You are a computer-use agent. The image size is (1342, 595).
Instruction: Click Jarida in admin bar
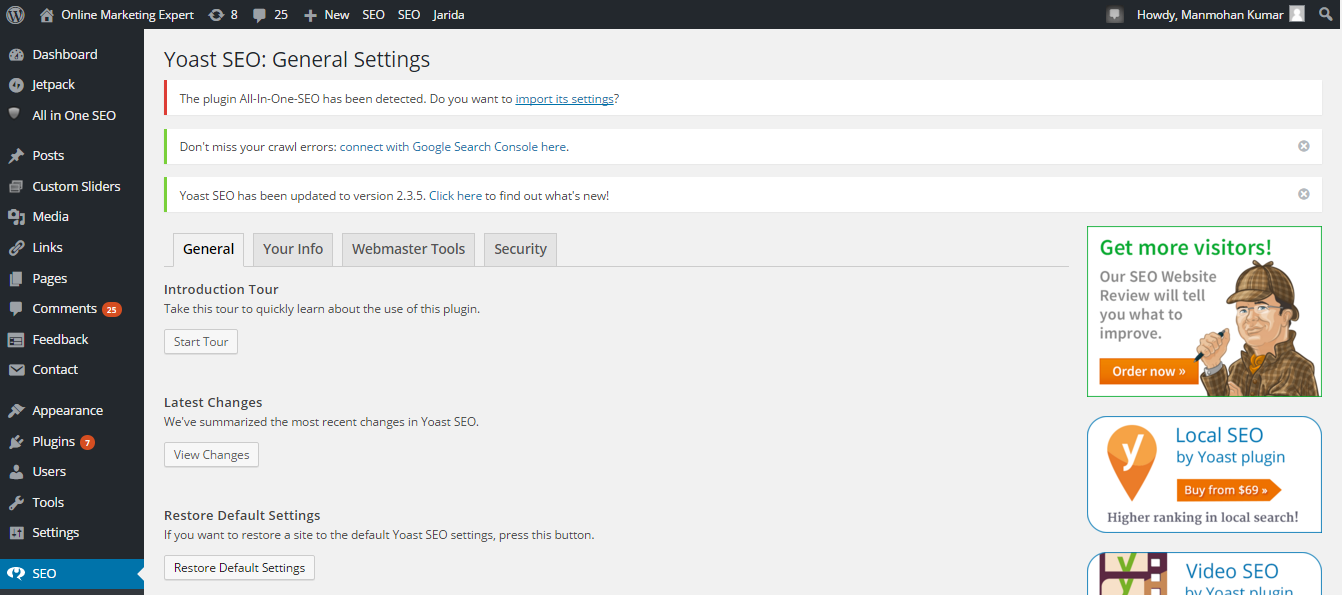pos(448,15)
